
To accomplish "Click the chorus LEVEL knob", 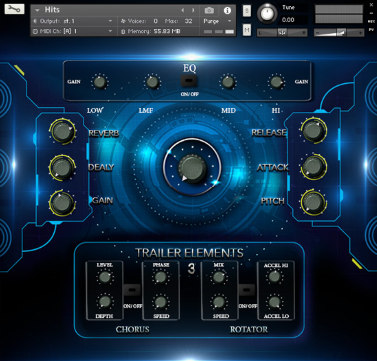I will click(x=105, y=277).
